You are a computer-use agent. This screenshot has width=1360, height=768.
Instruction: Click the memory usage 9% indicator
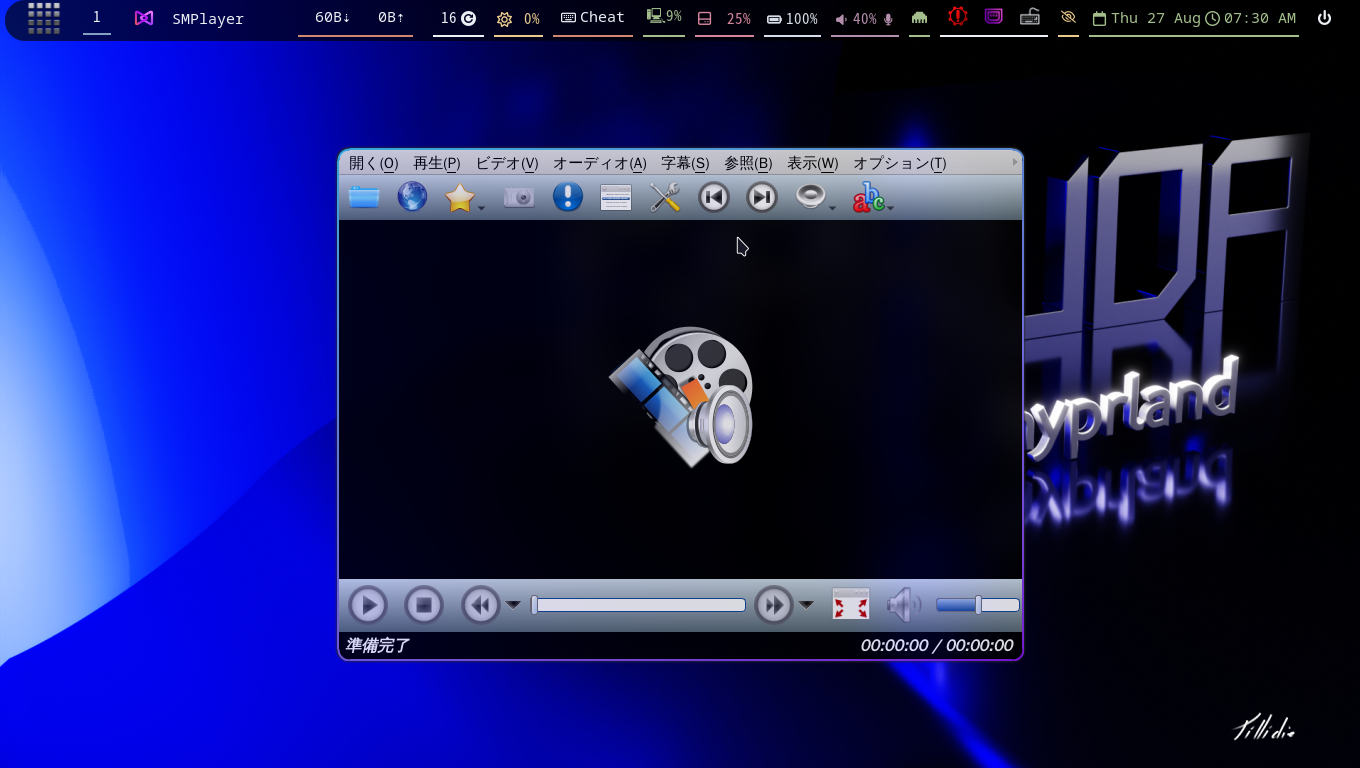(x=664, y=17)
